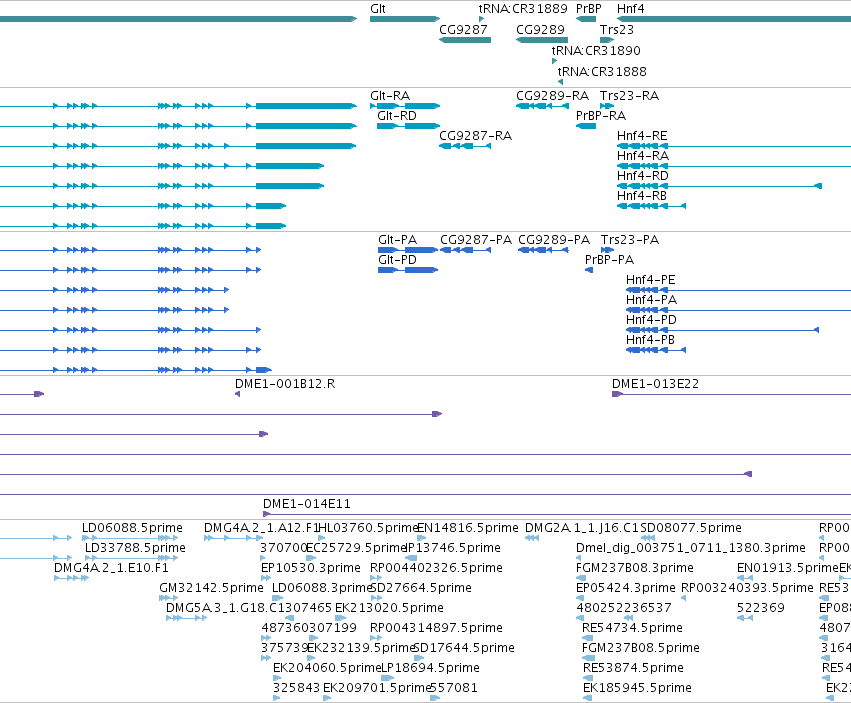851x703 pixels.
Task: Select the SD17644.5prime EST label
Action: coord(464,648)
